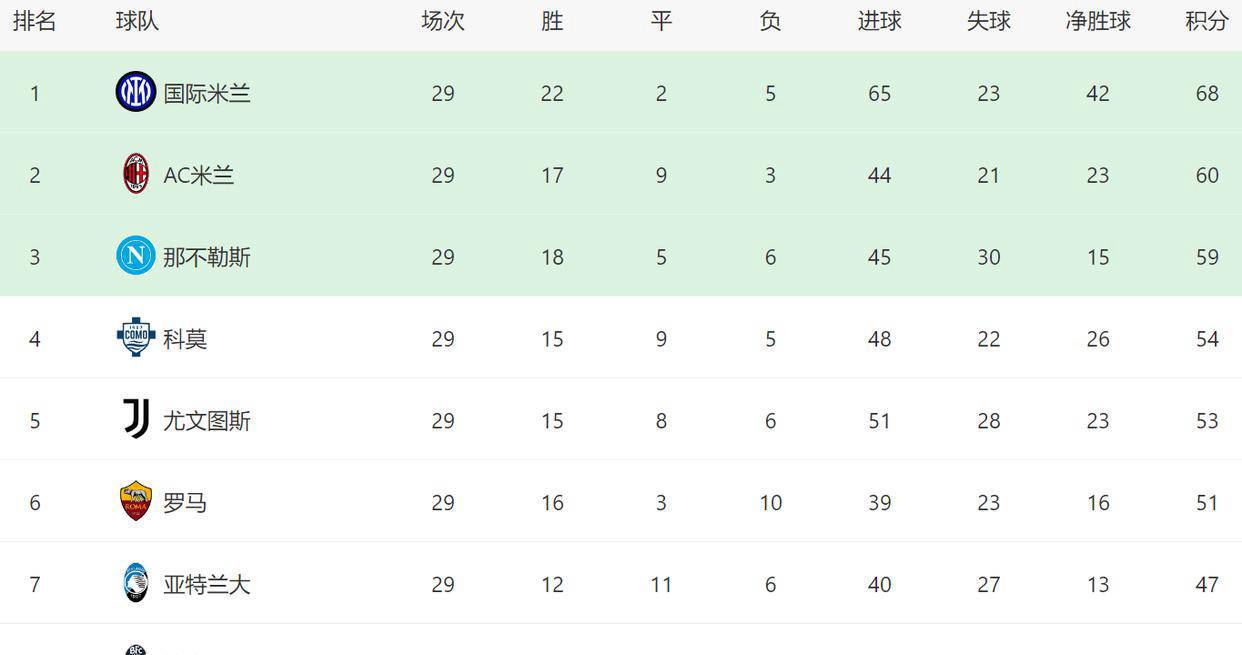This screenshot has width=1242, height=655.
Task: Click the Roma club crest
Action: coord(136,501)
